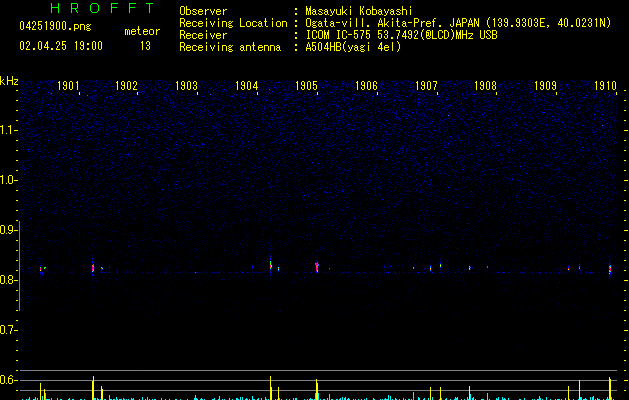Click antenna value A504HB(yagi 4el)
The image size is (629, 400).
click(353, 47)
